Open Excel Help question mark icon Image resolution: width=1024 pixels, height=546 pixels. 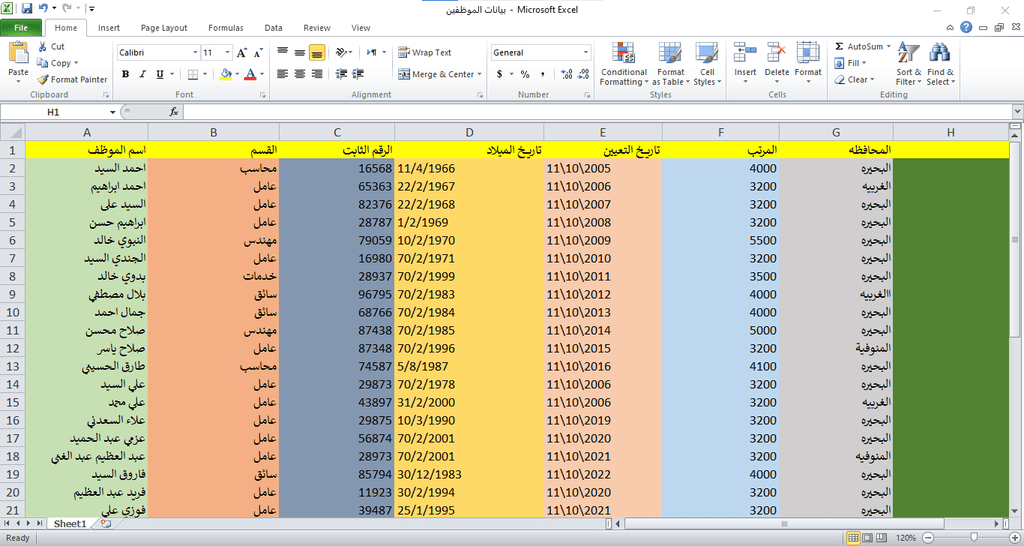966,27
